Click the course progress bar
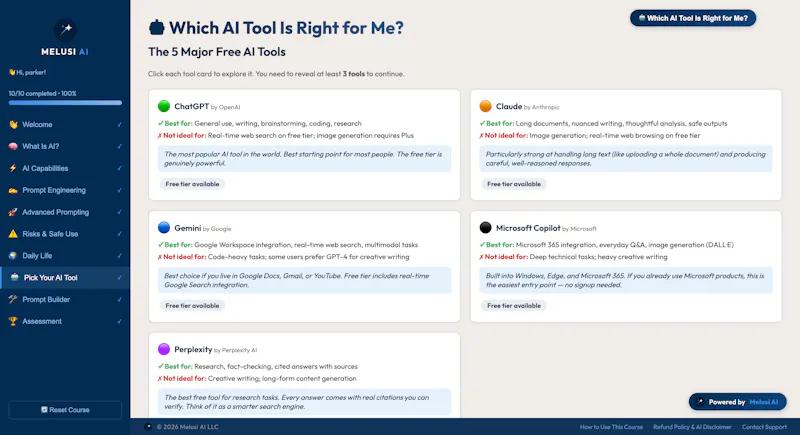This screenshot has height=435, width=800. point(65,103)
